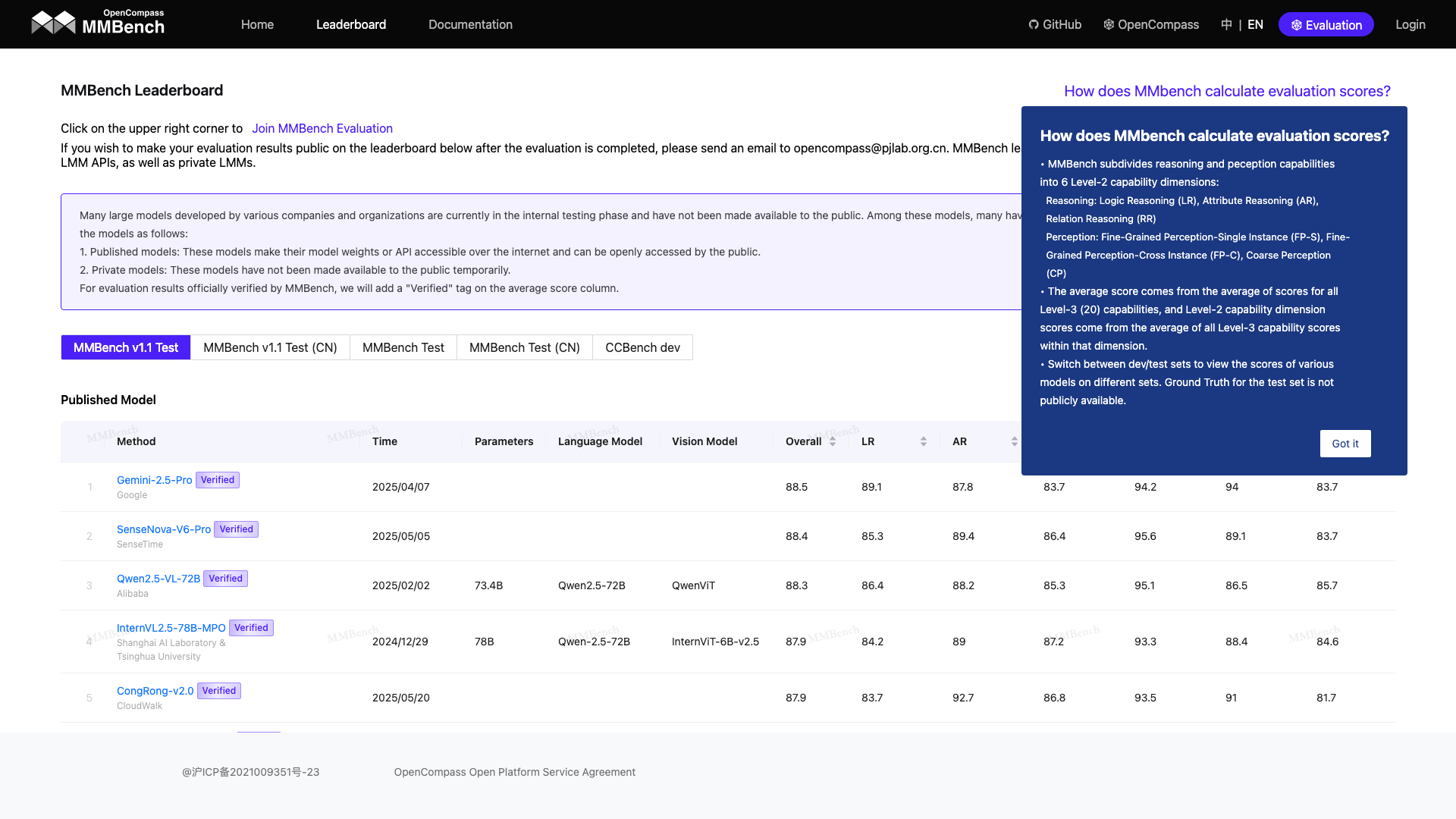
Task: Click the Verified tag beside CongRong-v2.0
Action: coord(219,691)
